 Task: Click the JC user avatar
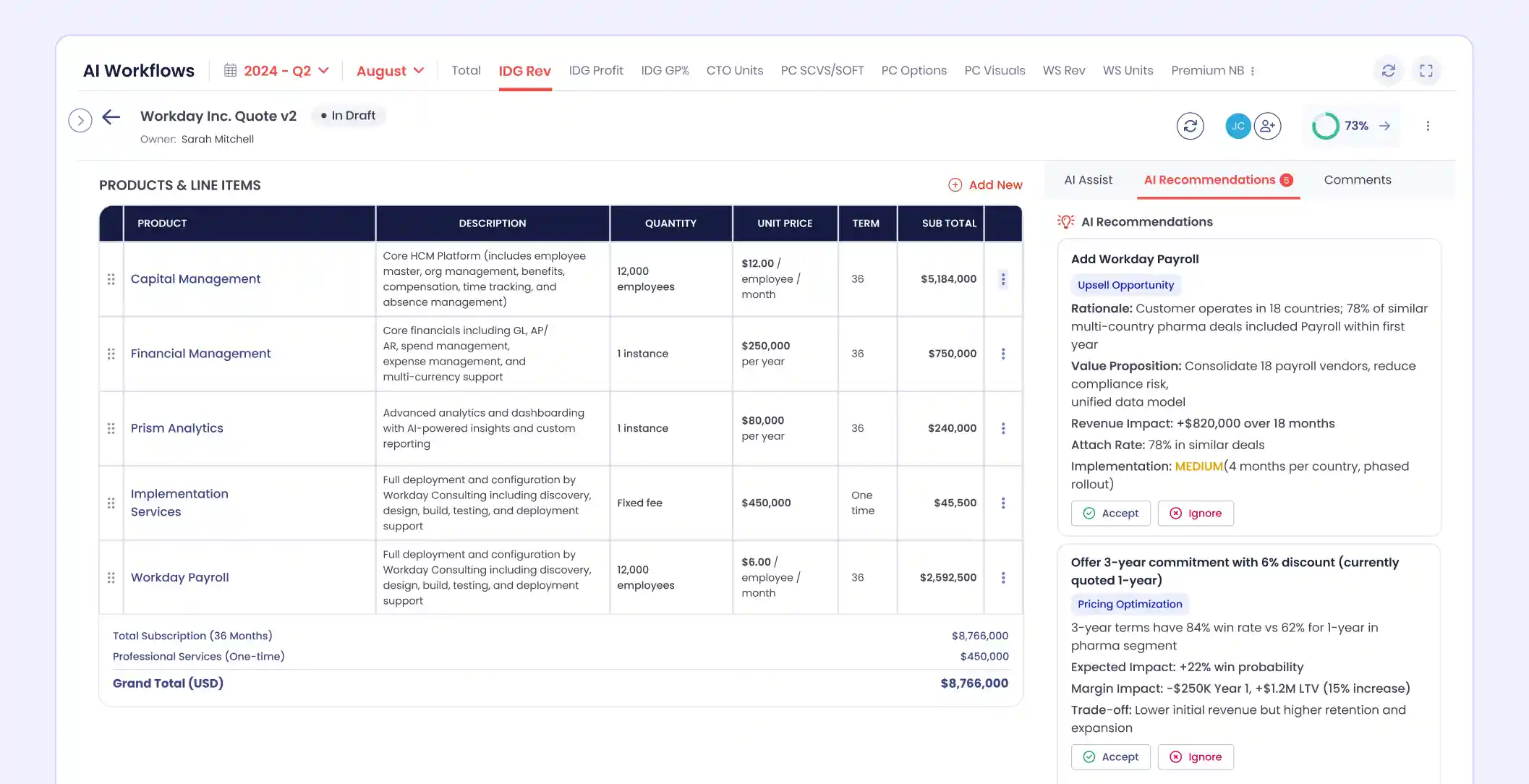tap(1238, 126)
